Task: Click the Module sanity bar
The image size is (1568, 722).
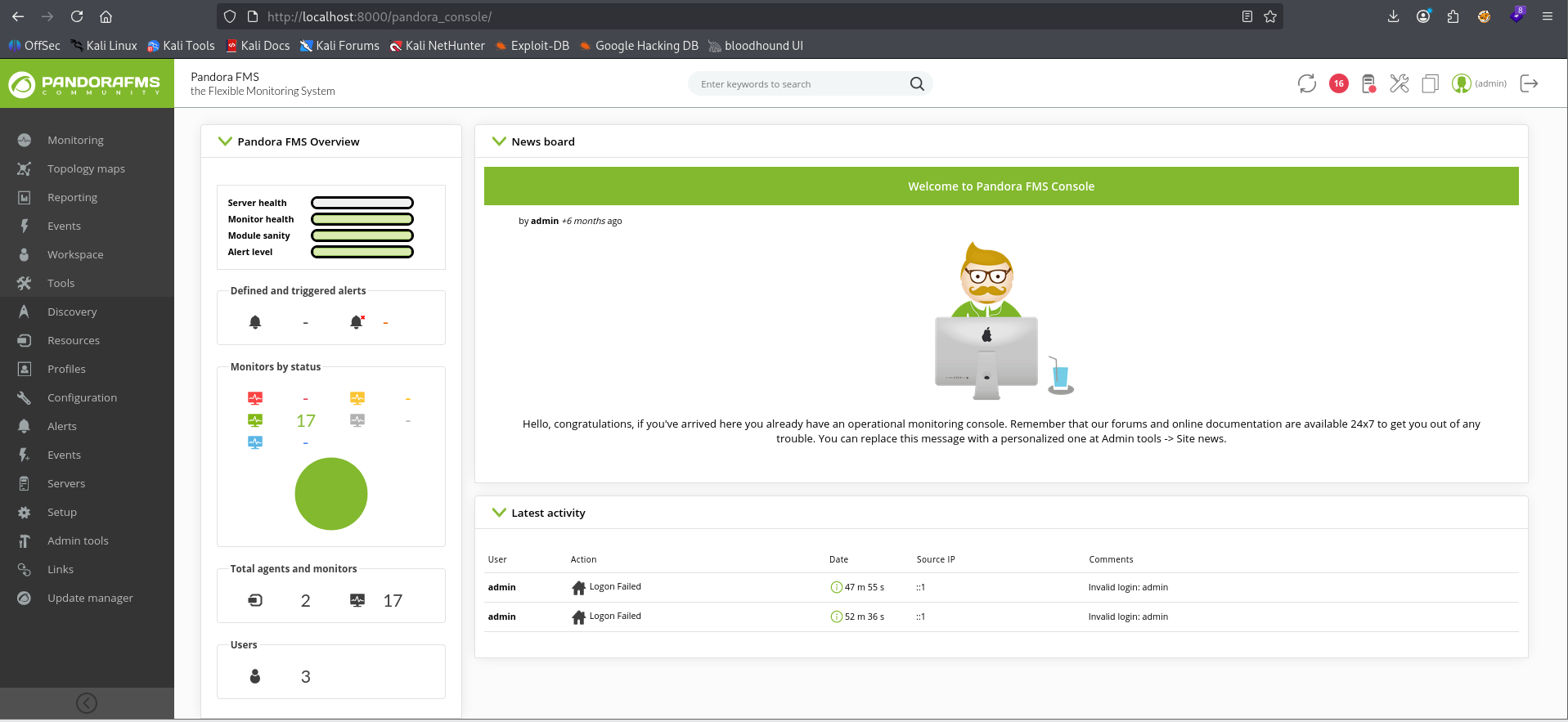Action: coord(362,235)
